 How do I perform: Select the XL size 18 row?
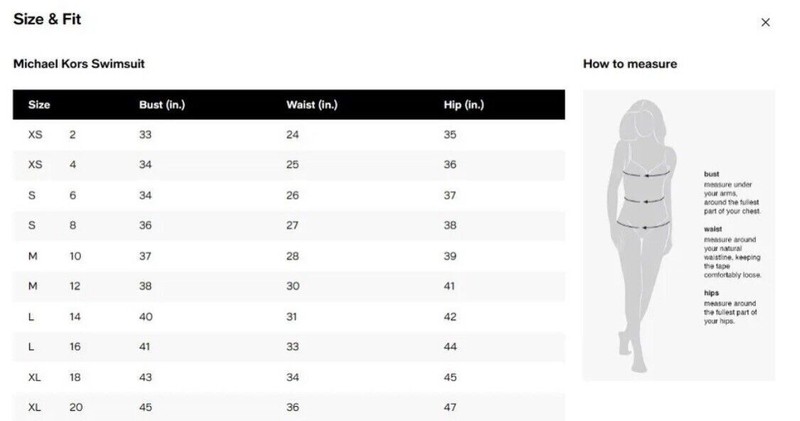pos(289,378)
